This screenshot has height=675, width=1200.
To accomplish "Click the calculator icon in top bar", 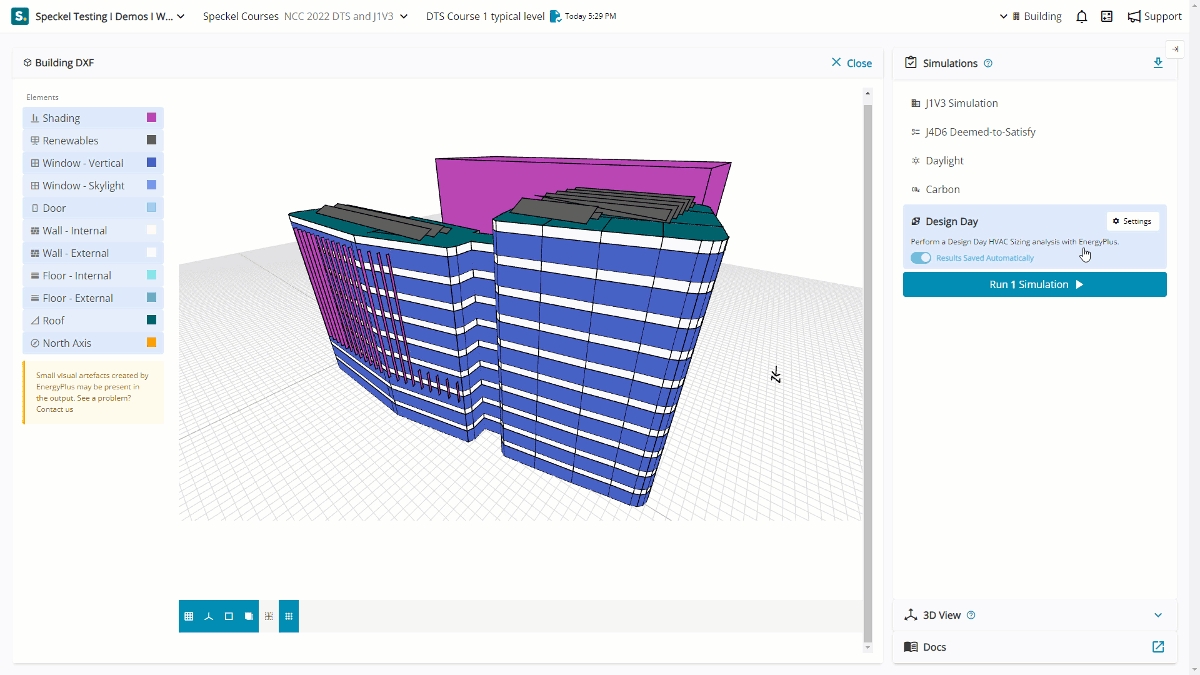I will (x=1107, y=17).
